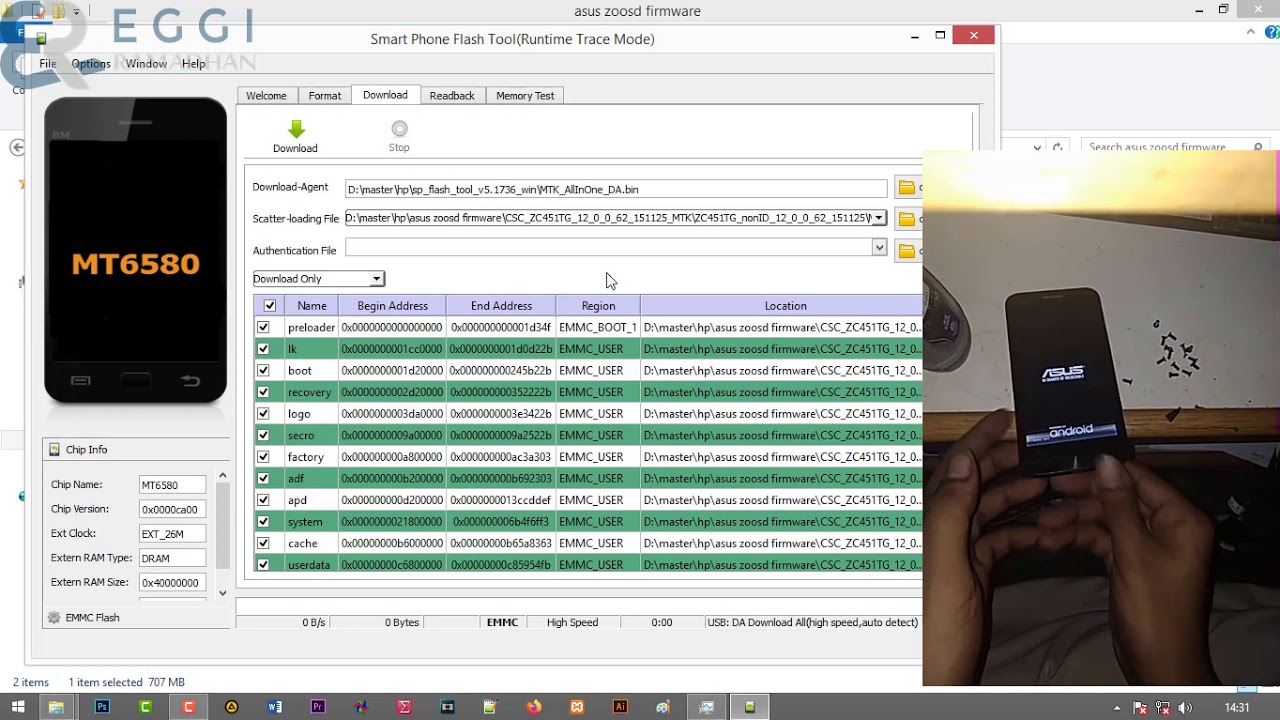Open Firefox from the taskbar

click(534, 707)
